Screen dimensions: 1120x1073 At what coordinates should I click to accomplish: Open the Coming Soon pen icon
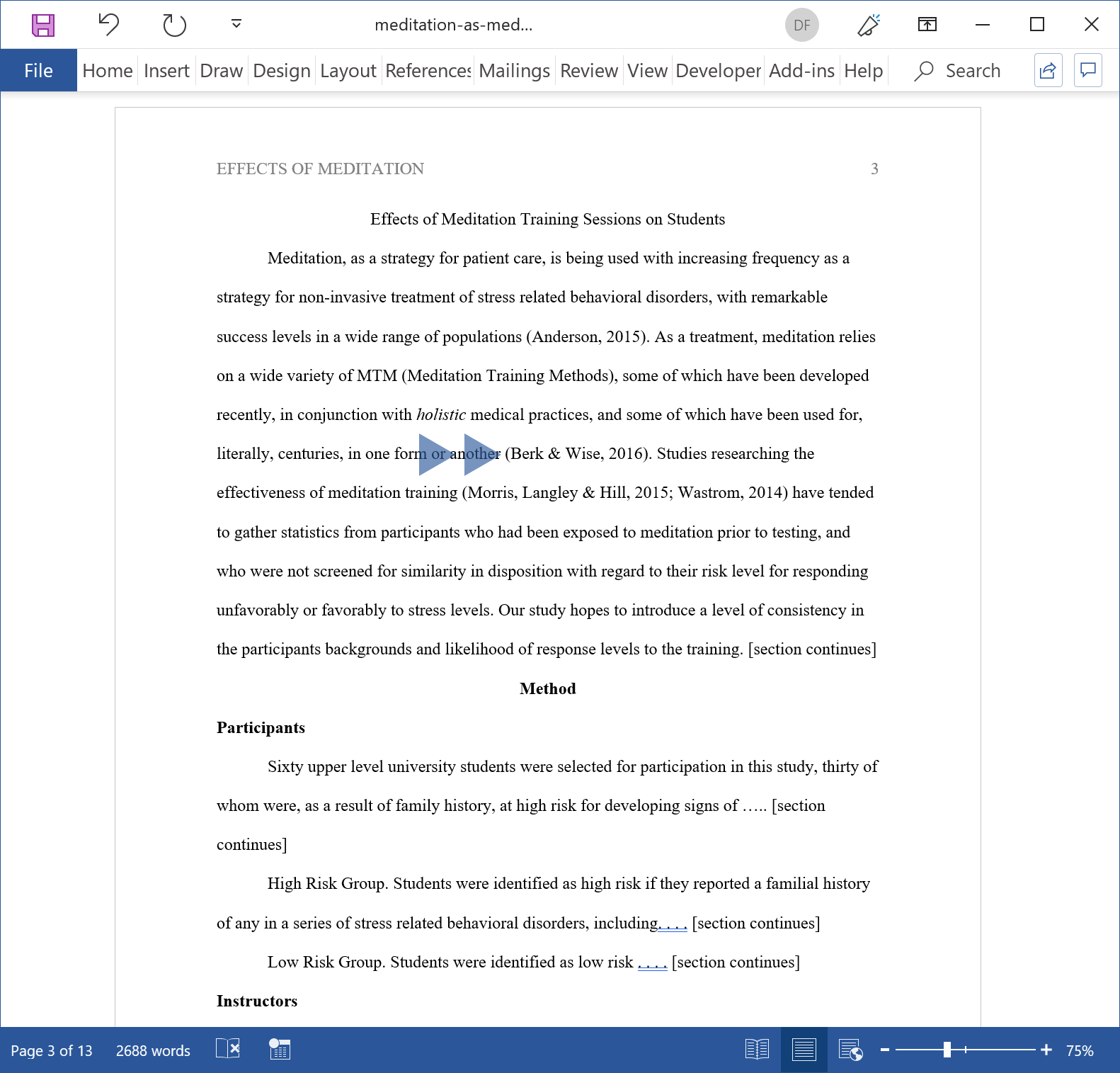[x=868, y=25]
